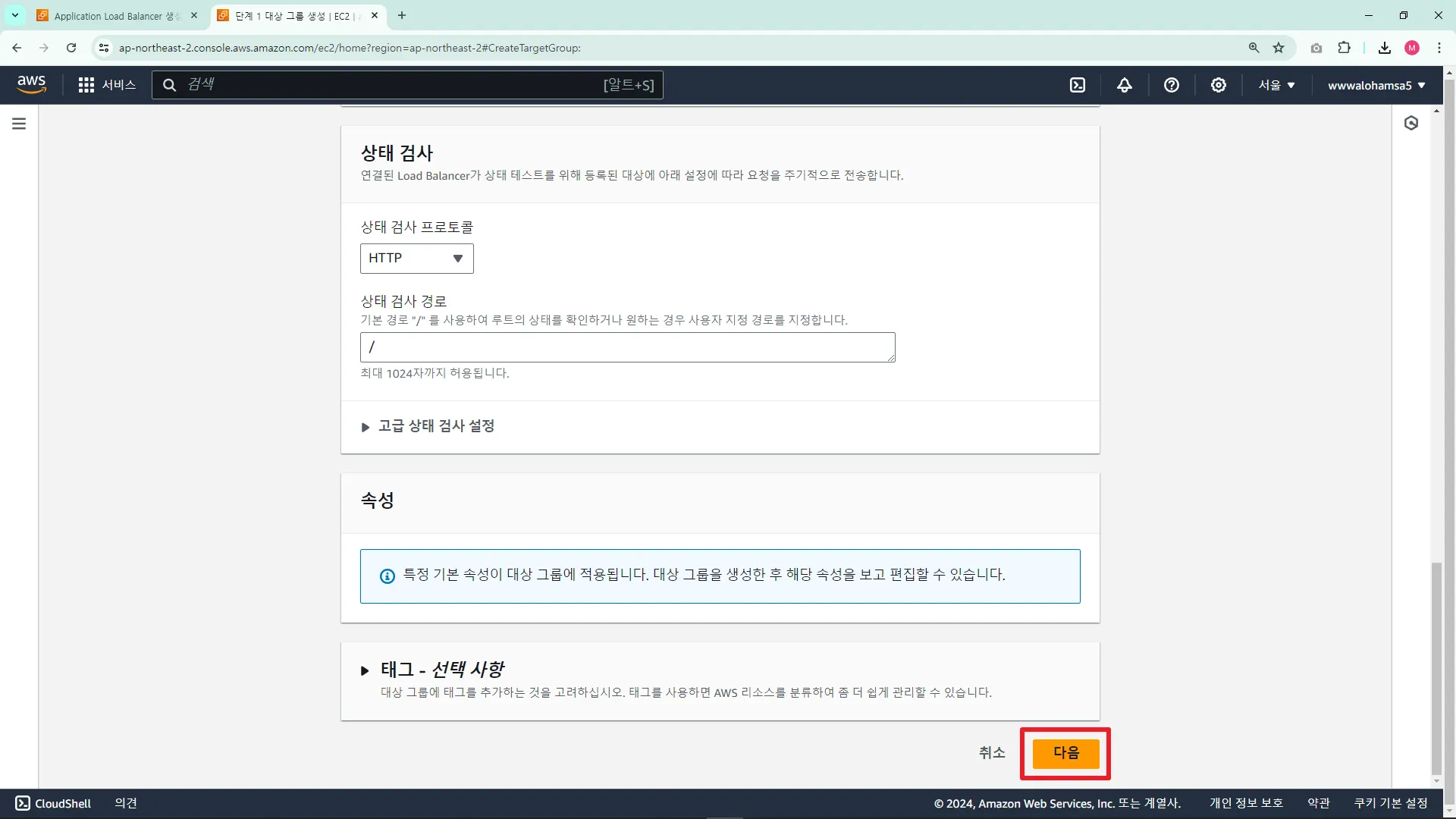The width and height of the screenshot is (1456, 819).
Task: Open the 서비스 grid menu
Action: point(107,85)
